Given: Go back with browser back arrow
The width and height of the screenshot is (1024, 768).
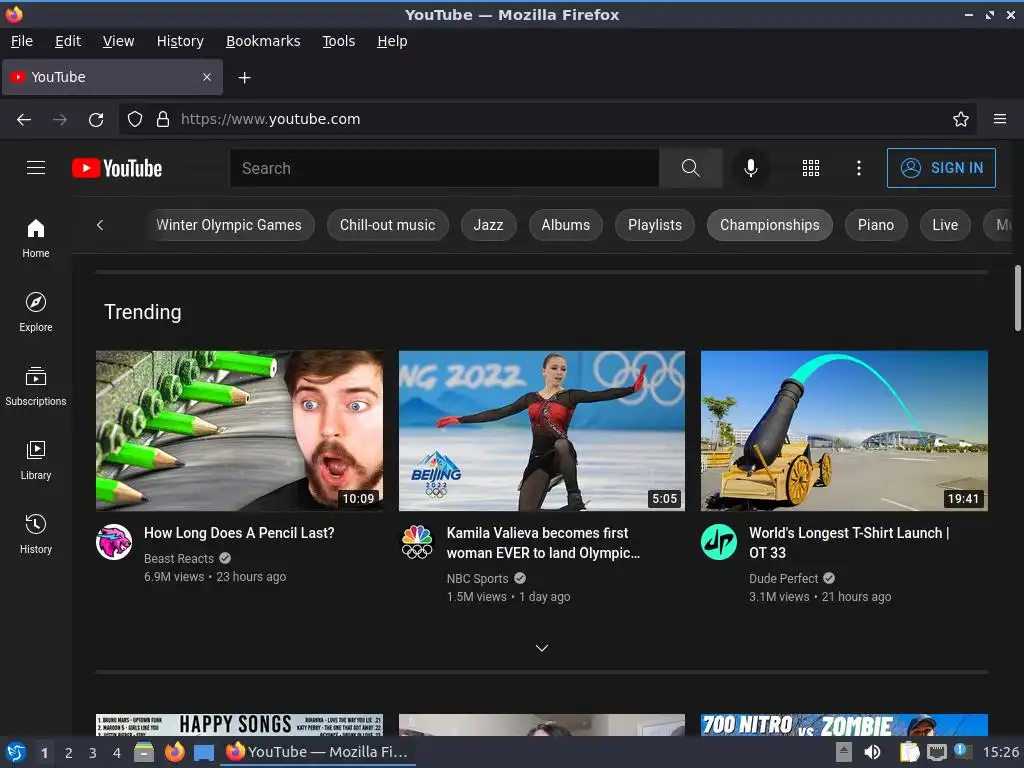Looking at the screenshot, I should 24,120.
